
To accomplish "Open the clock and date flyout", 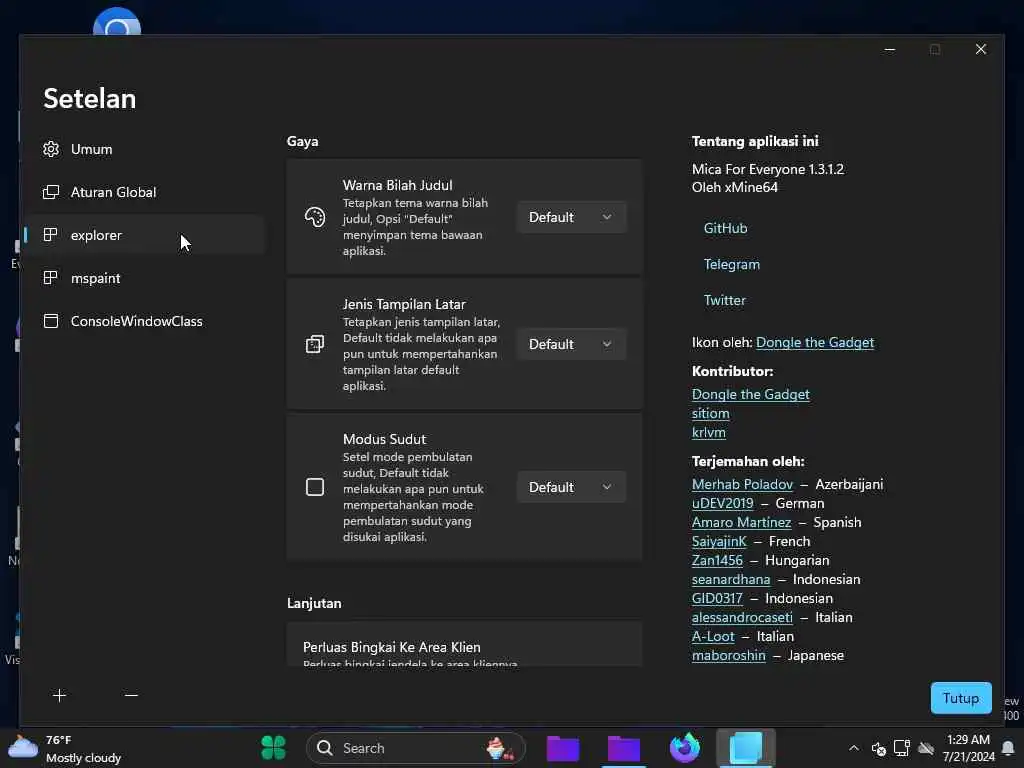I will 968,748.
